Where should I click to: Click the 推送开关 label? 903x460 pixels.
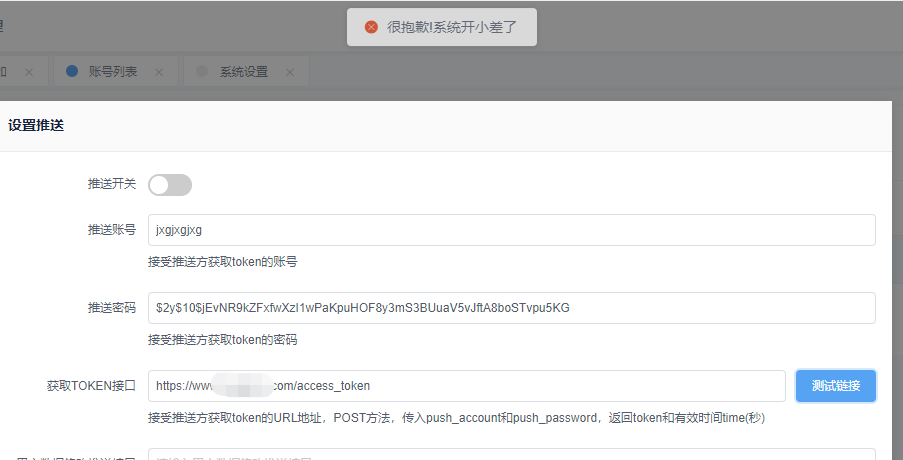(112, 184)
